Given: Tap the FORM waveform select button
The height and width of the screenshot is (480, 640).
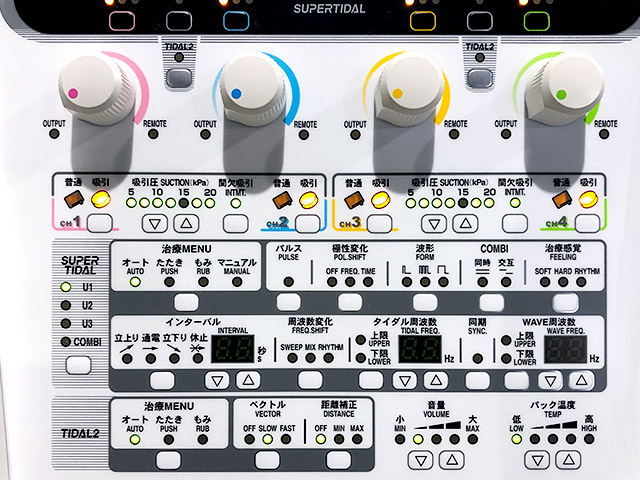Looking at the screenshot, I should tap(425, 302).
